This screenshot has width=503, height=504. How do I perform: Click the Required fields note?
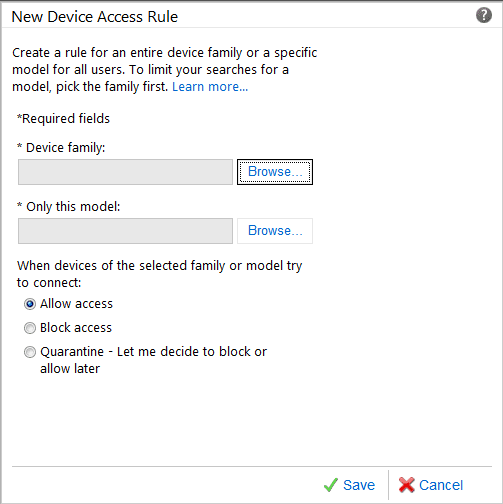point(63,119)
